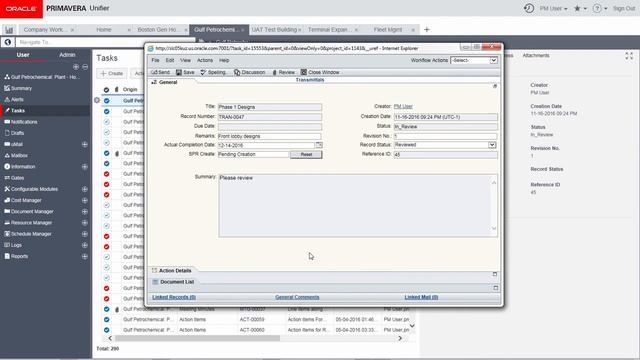Viewport: 640px width, 360px height.
Task: Click the Tasks row gear settings icon
Action: [97, 100]
